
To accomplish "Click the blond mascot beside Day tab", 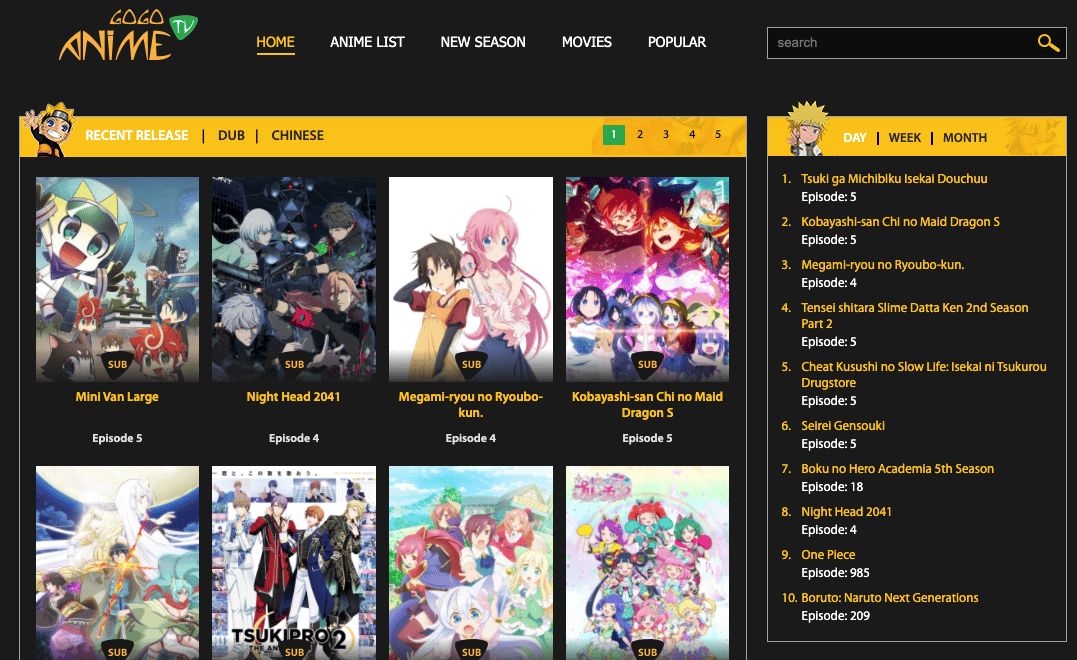I will tap(807, 128).
